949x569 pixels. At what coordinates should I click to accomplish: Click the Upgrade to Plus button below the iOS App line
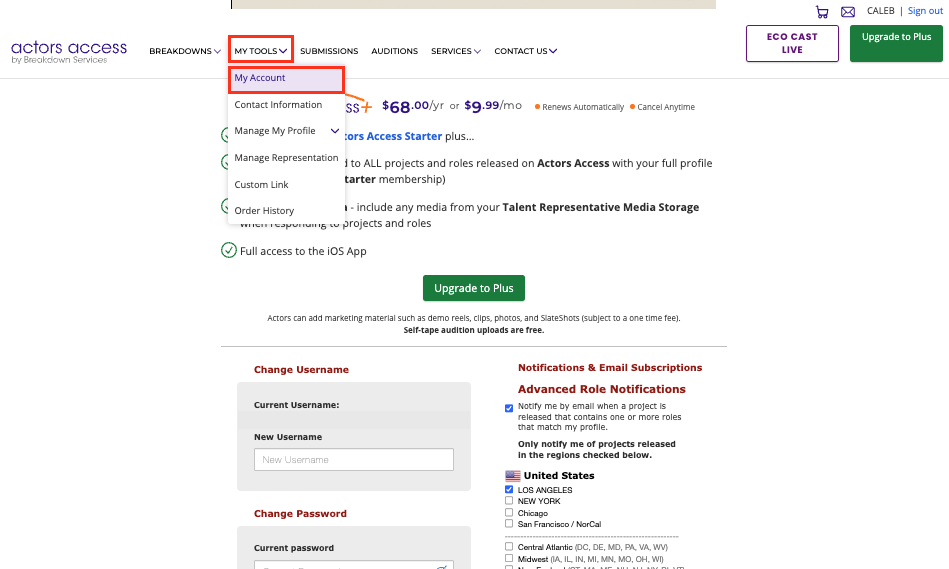(474, 288)
